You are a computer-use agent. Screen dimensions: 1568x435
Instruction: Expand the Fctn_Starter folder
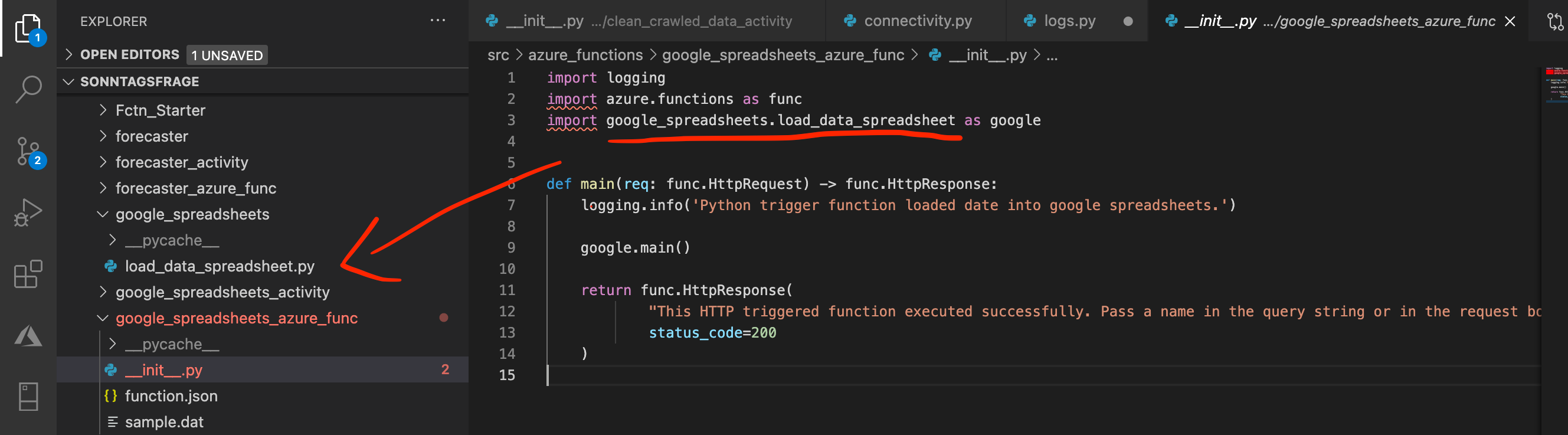coord(161,110)
